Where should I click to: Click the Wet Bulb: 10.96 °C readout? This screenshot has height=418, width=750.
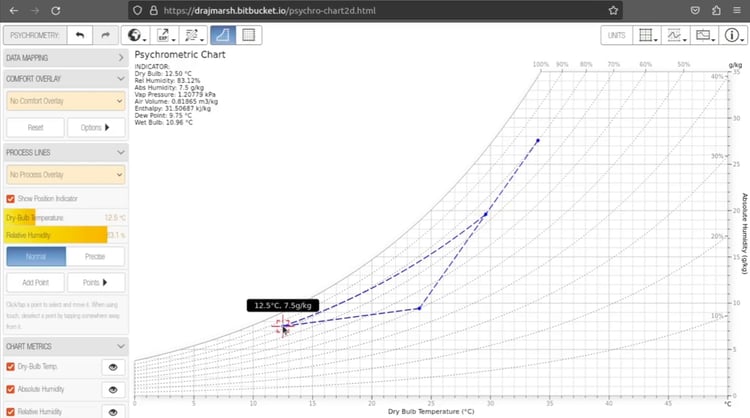164,122
